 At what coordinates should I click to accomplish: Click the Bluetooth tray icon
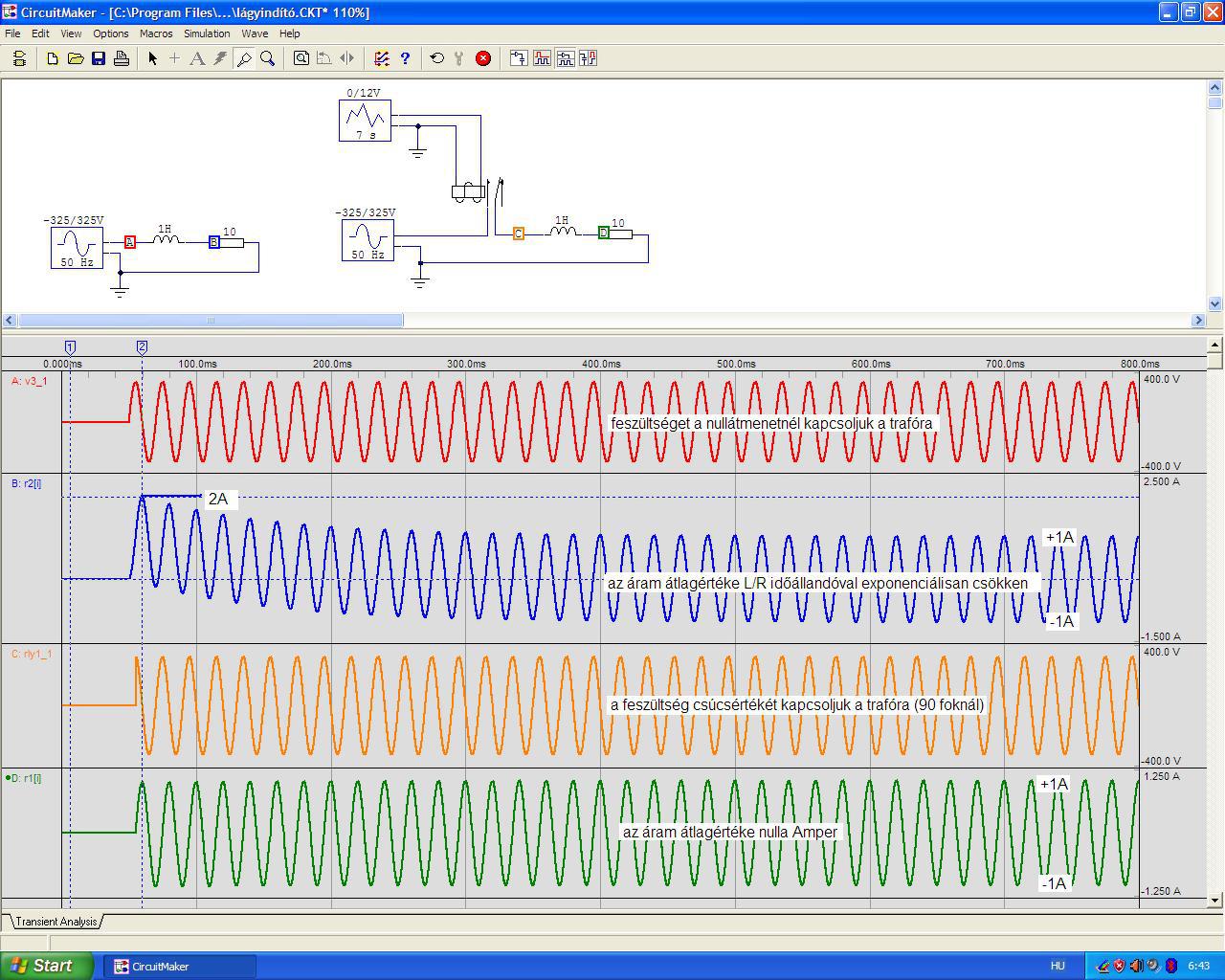[x=1170, y=967]
